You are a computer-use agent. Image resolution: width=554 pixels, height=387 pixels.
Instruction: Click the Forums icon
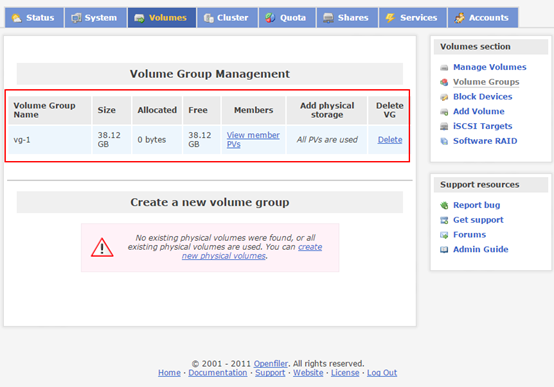444,235
